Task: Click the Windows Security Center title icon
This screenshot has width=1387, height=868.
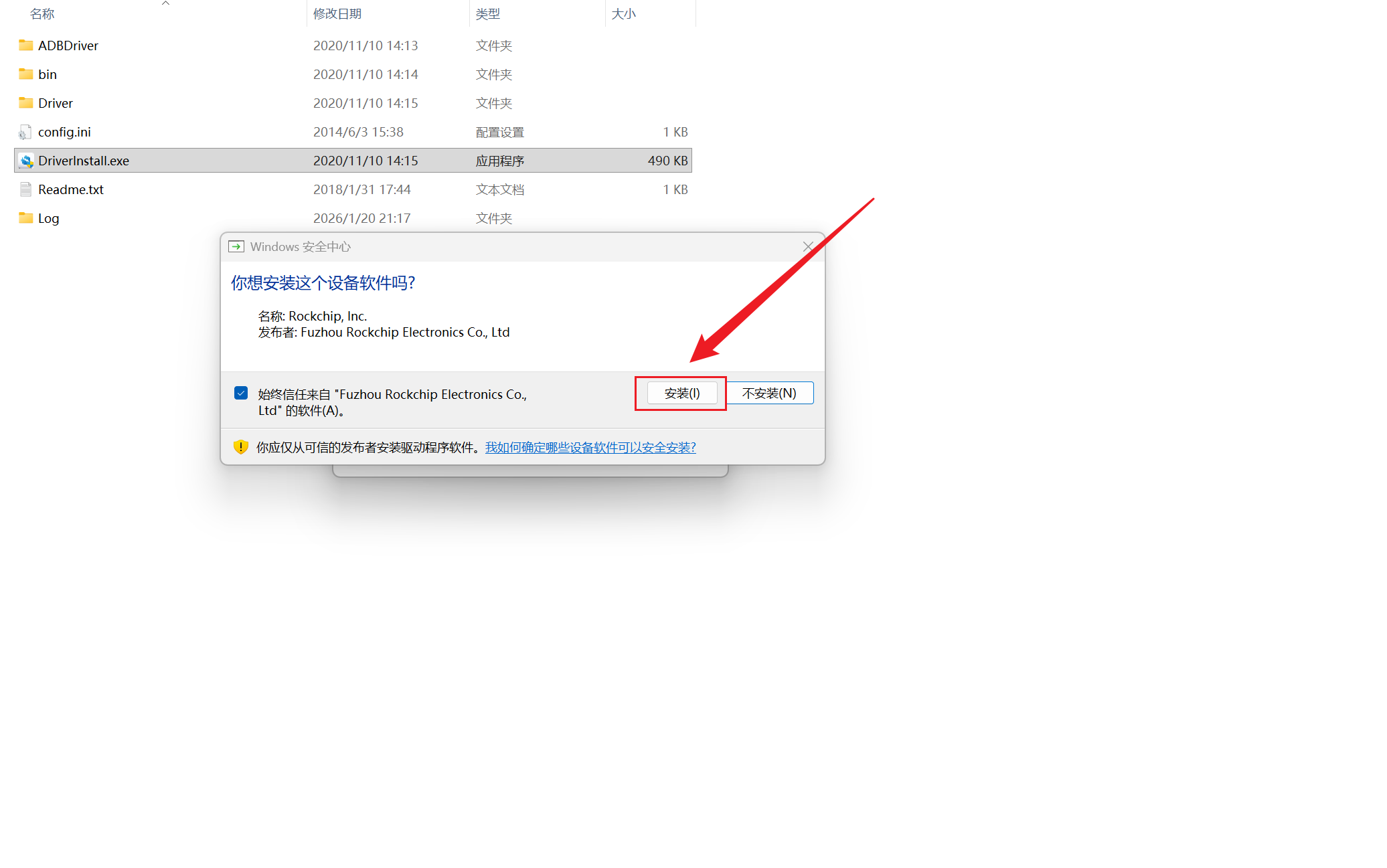Action: click(x=236, y=247)
